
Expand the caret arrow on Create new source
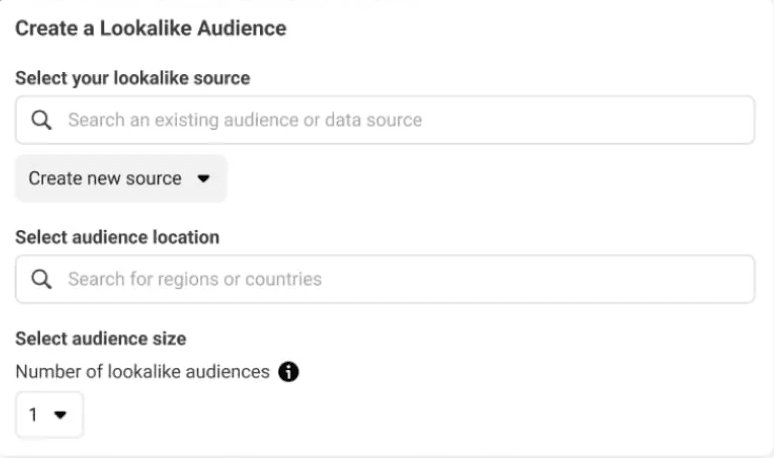click(204, 179)
